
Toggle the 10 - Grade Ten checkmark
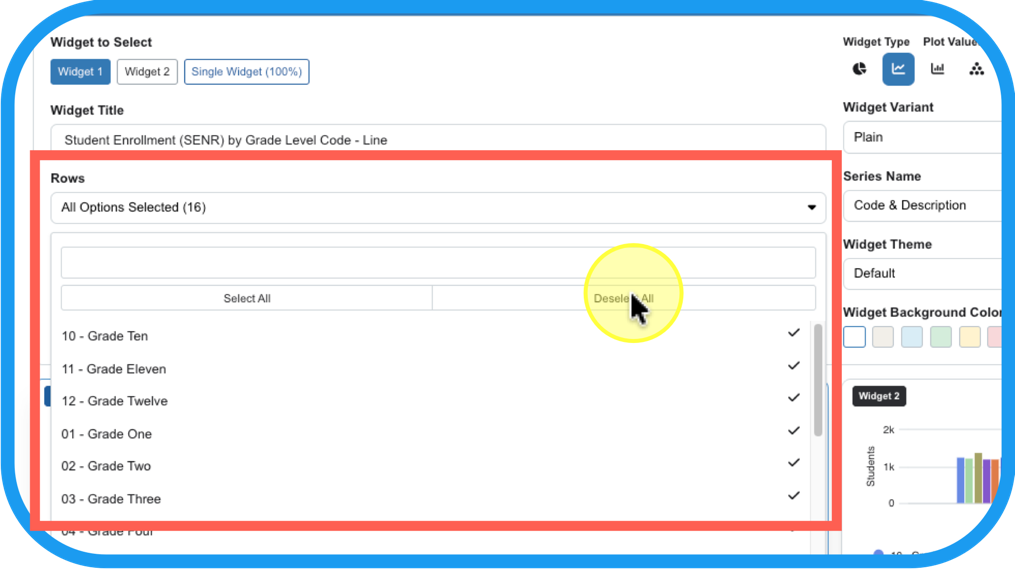(x=793, y=333)
